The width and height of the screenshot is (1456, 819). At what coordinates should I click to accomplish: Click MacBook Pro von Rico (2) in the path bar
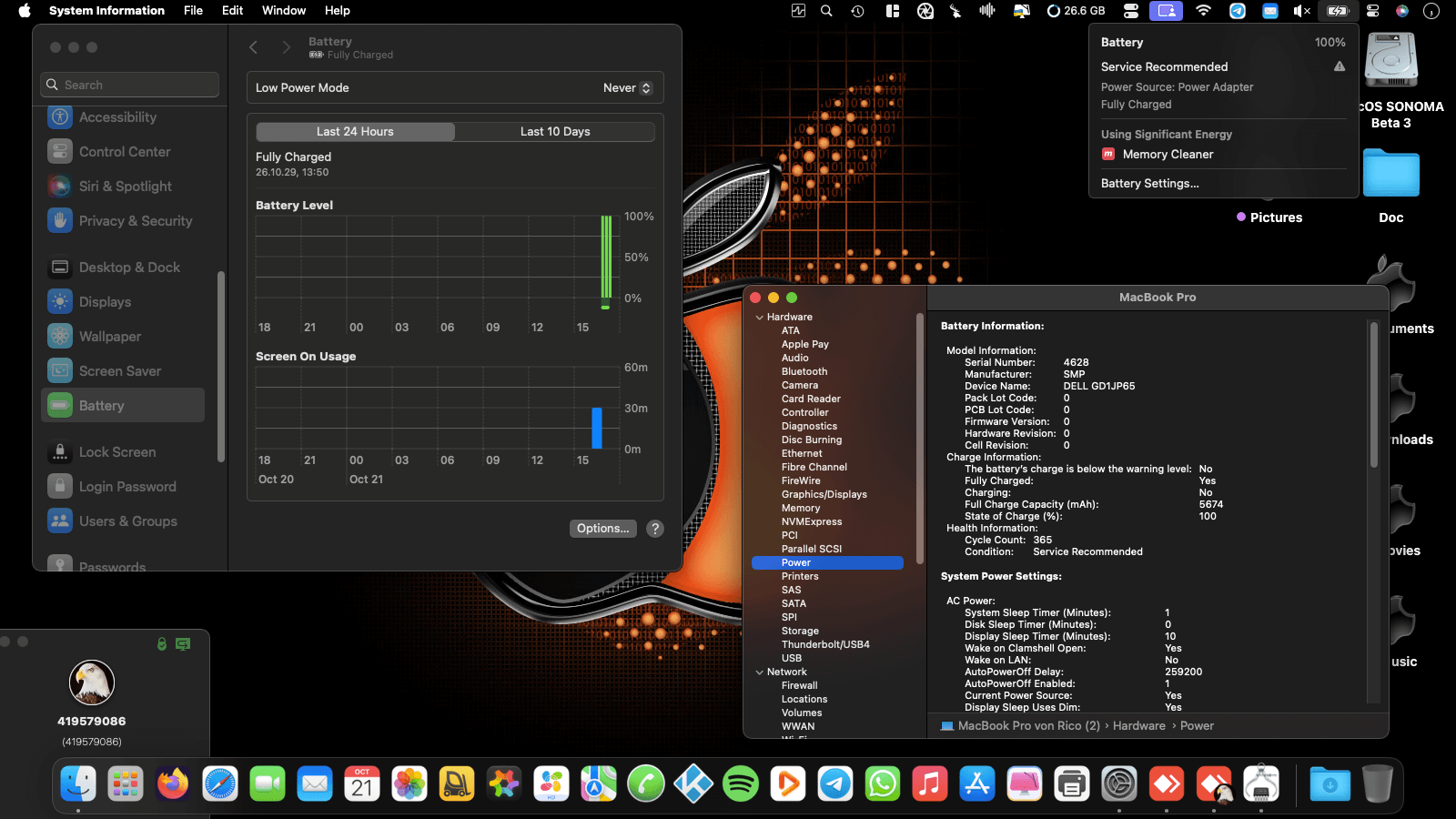pyautogui.click(x=1028, y=726)
